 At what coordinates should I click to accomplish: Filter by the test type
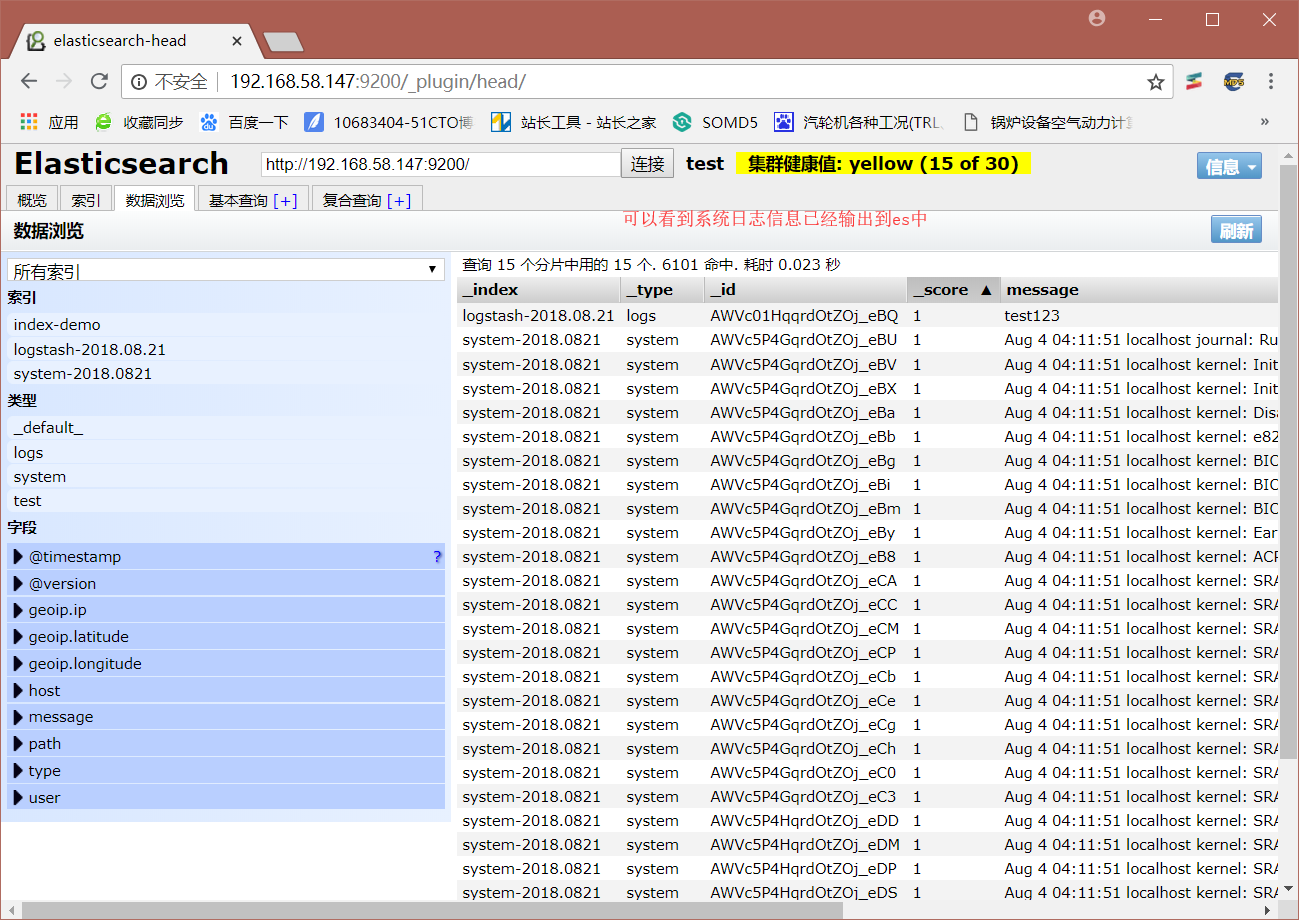tap(226, 500)
